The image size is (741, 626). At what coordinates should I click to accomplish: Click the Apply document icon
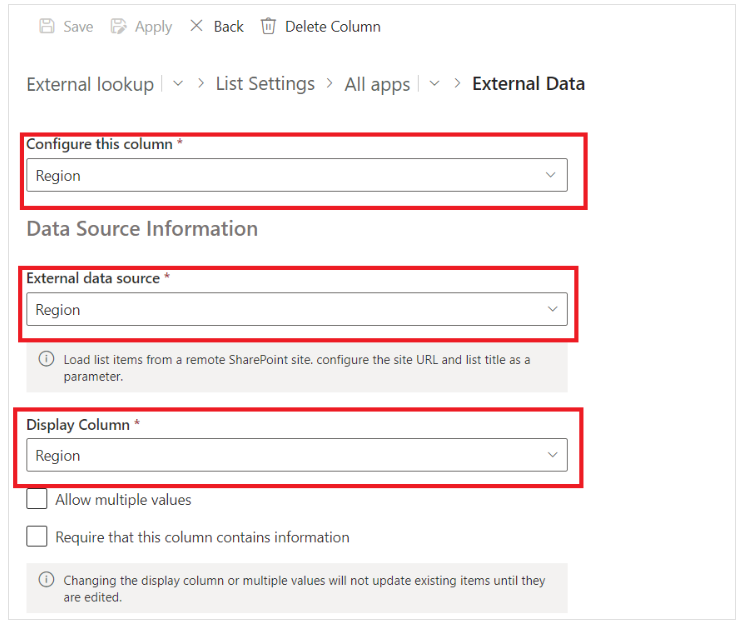118,26
